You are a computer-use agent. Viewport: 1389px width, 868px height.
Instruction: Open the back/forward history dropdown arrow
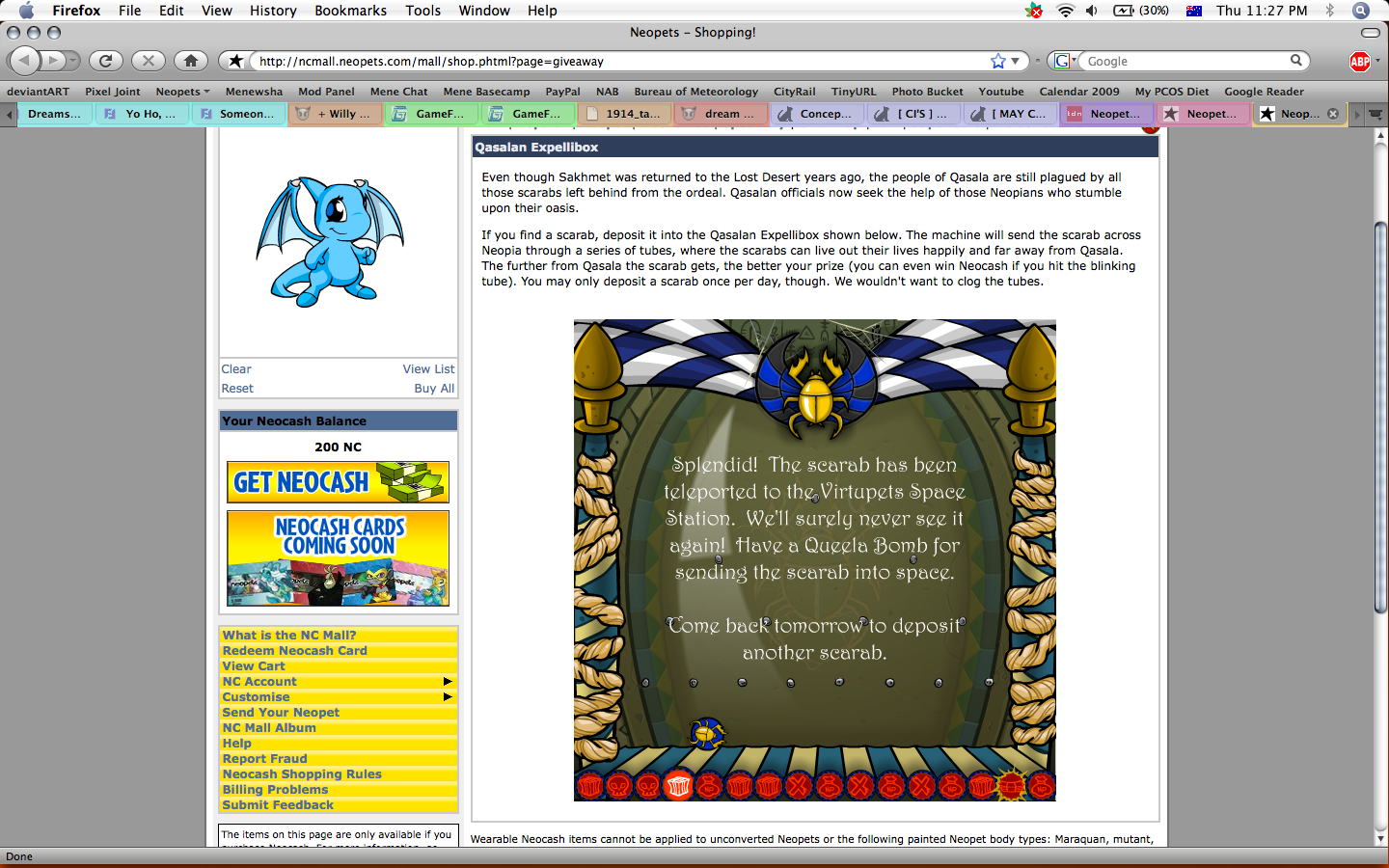pos(72,61)
